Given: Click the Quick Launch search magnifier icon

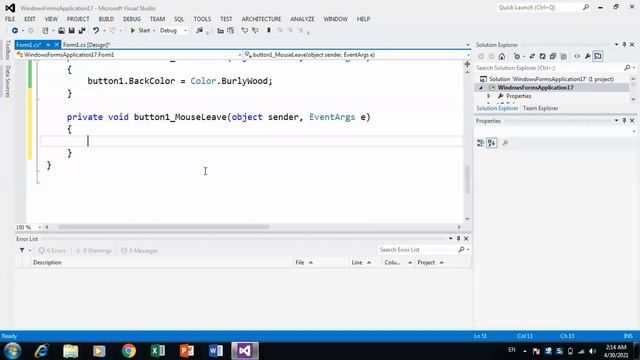Looking at the screenshot, I should pyautogui.click(x=586, y=7).
